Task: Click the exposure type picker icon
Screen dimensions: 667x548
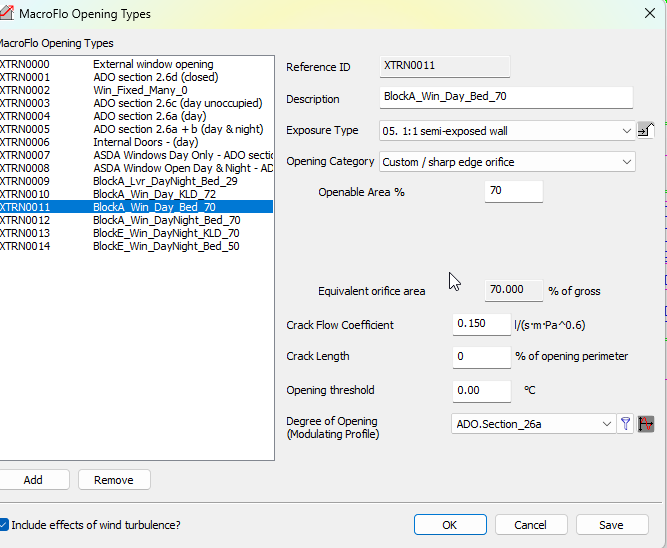Action: click(x=646, y=130)
